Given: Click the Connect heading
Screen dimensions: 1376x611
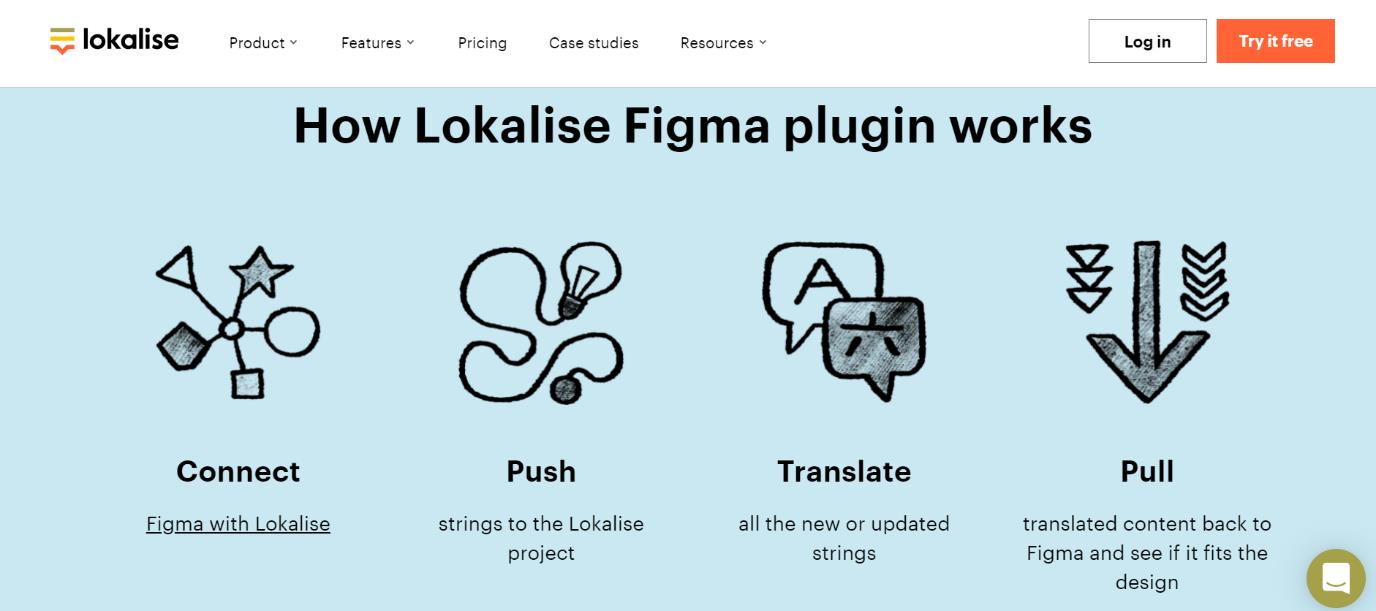Looking at the screenshot, I should (x=238, y=471).
